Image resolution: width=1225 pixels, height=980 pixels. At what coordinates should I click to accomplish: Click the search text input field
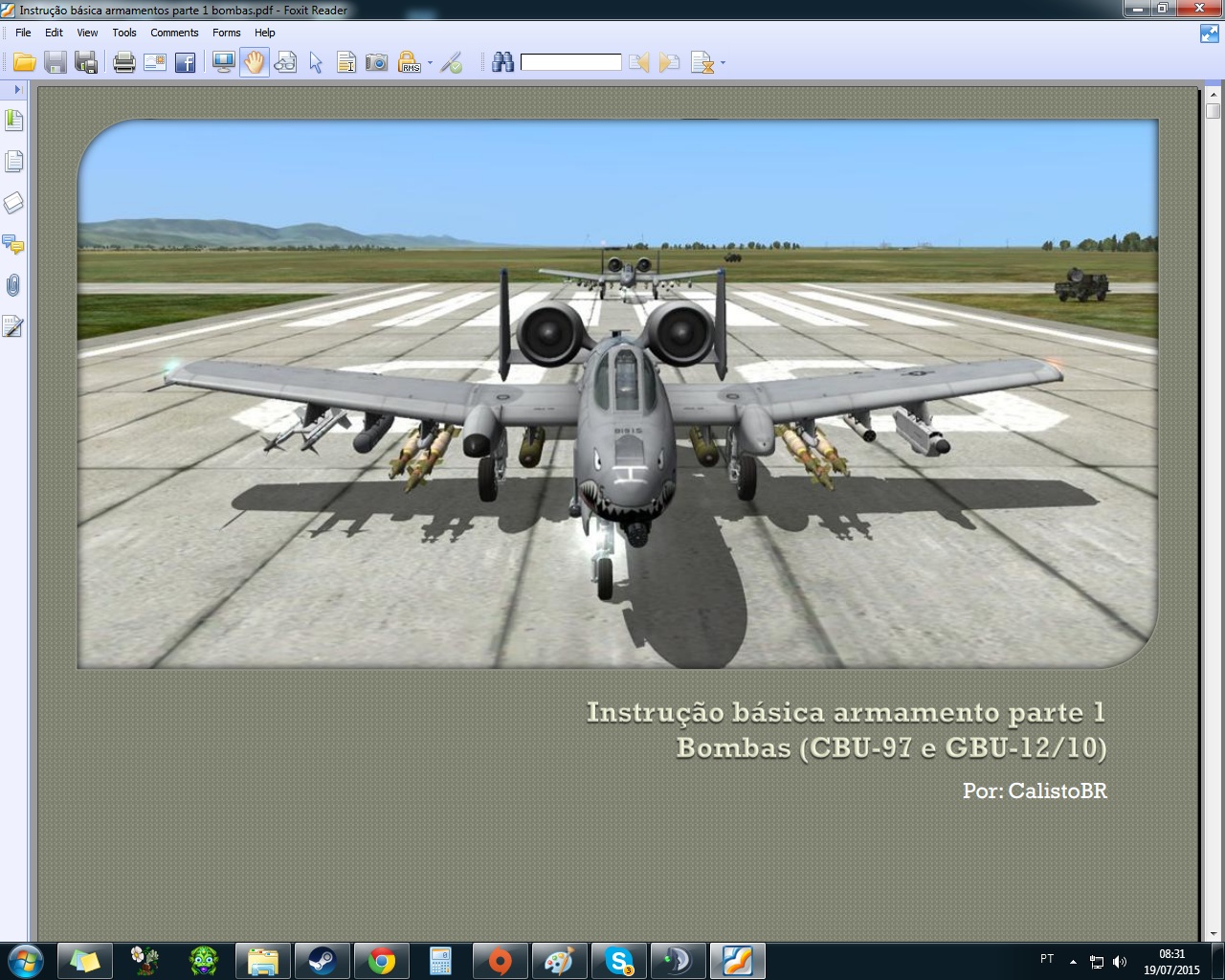pyautogui.click(x=571, y=63)
